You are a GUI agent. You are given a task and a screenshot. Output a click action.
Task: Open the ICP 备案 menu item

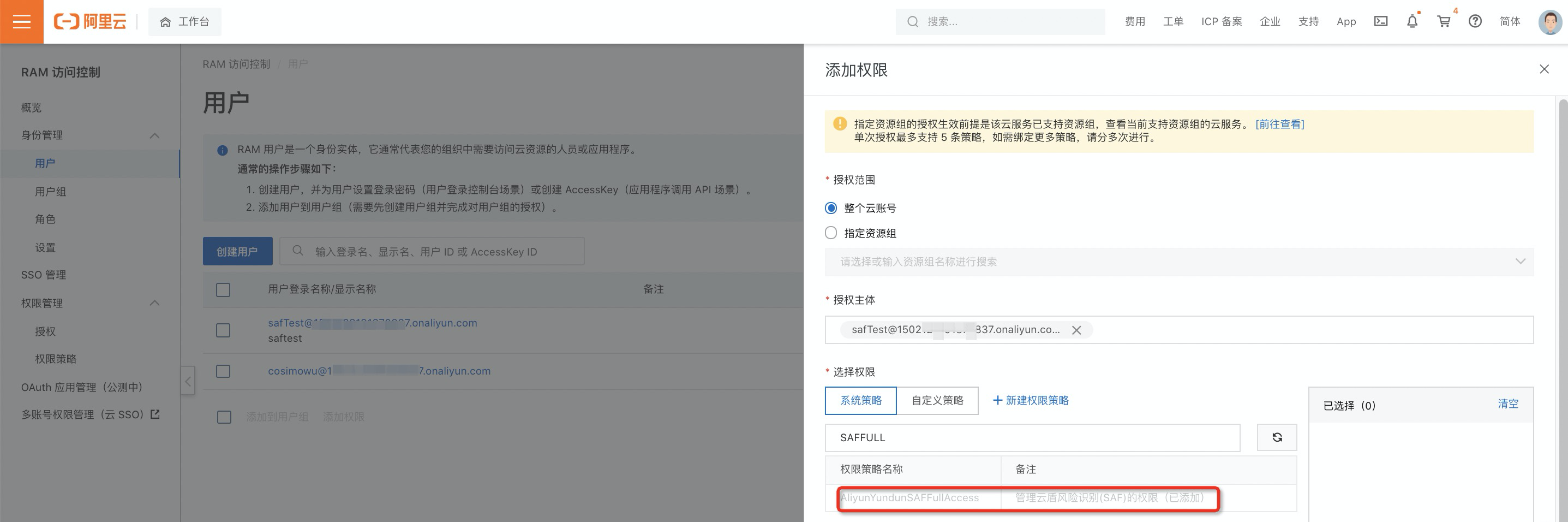click(x=1221, y=22)
